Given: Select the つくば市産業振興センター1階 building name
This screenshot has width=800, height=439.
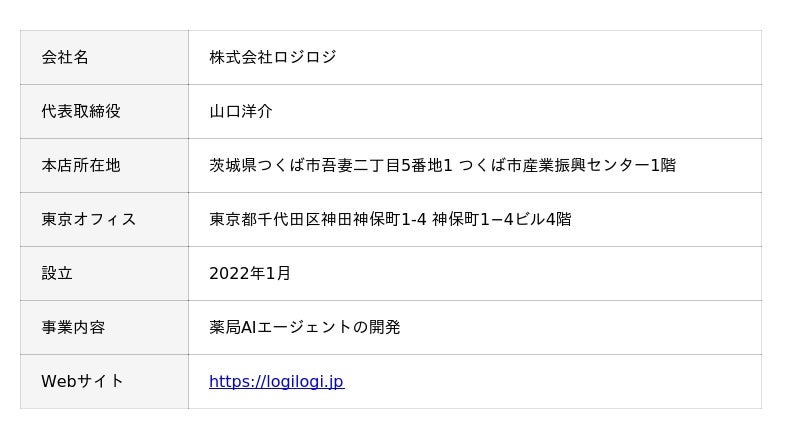Looking at the screenshot, I should pos(567,165).
